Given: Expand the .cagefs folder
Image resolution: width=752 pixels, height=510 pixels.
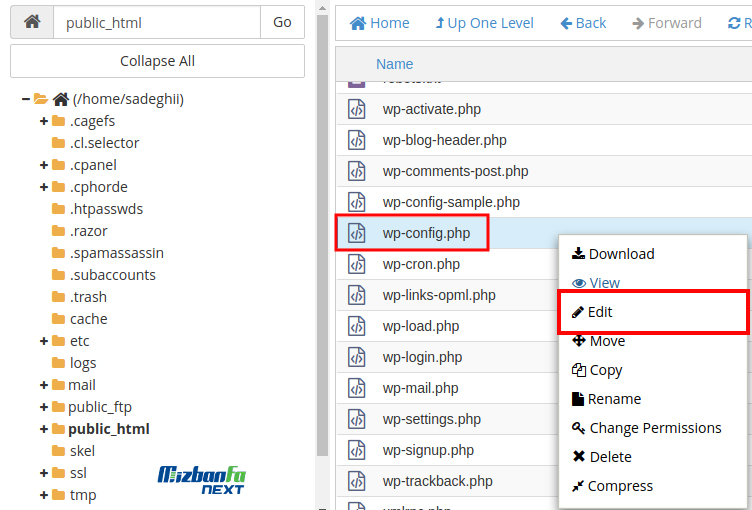Looking at the screenshot, I should tap(44, 121).
